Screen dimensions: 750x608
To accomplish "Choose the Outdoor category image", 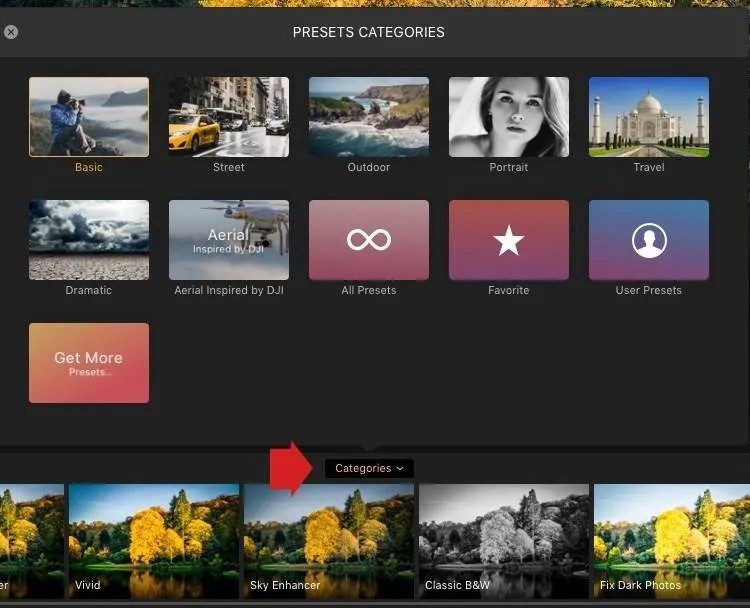I will click(369, 117).
